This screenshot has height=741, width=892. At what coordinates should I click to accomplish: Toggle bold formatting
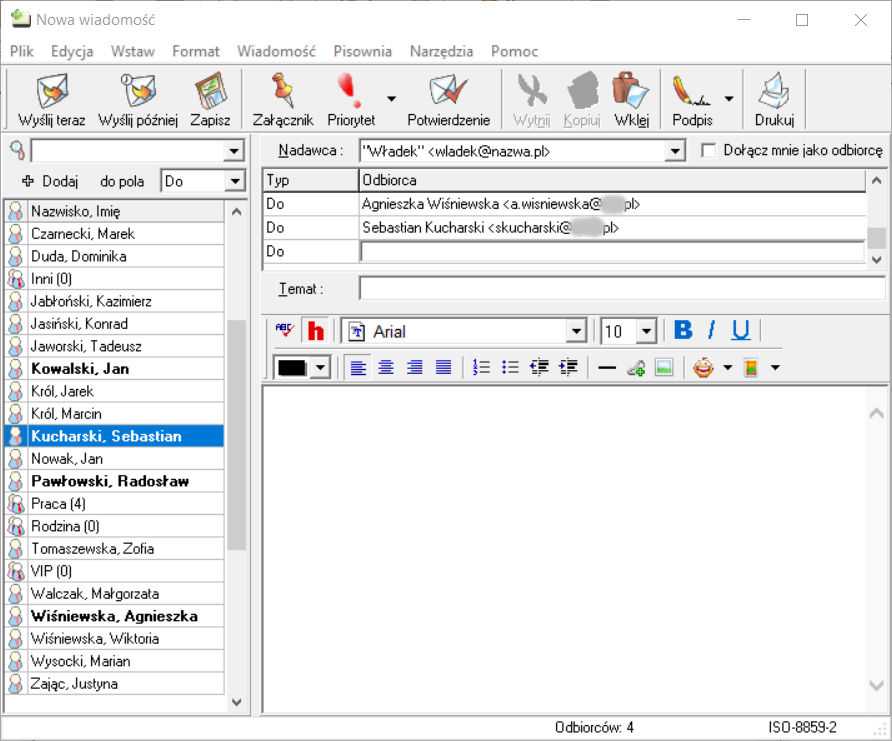pos(683,330)
